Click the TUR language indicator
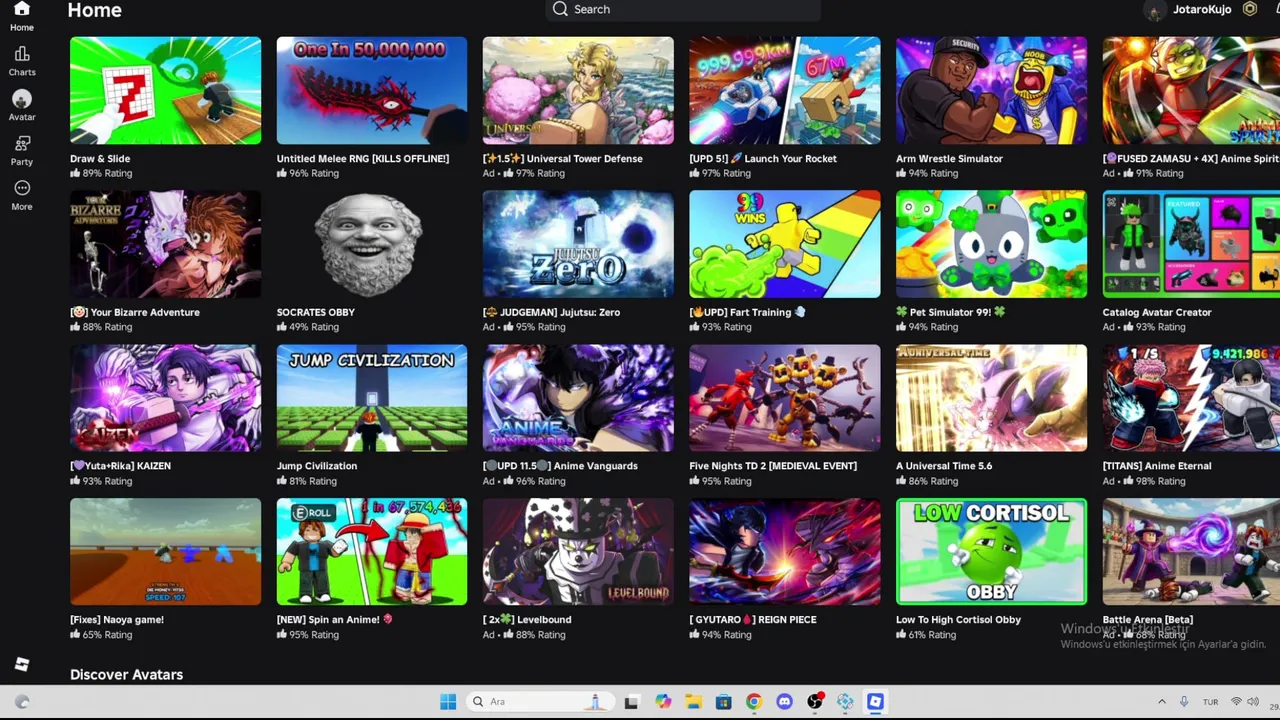This screenshot has width=1280, height=720. (x=1210, y=702)
